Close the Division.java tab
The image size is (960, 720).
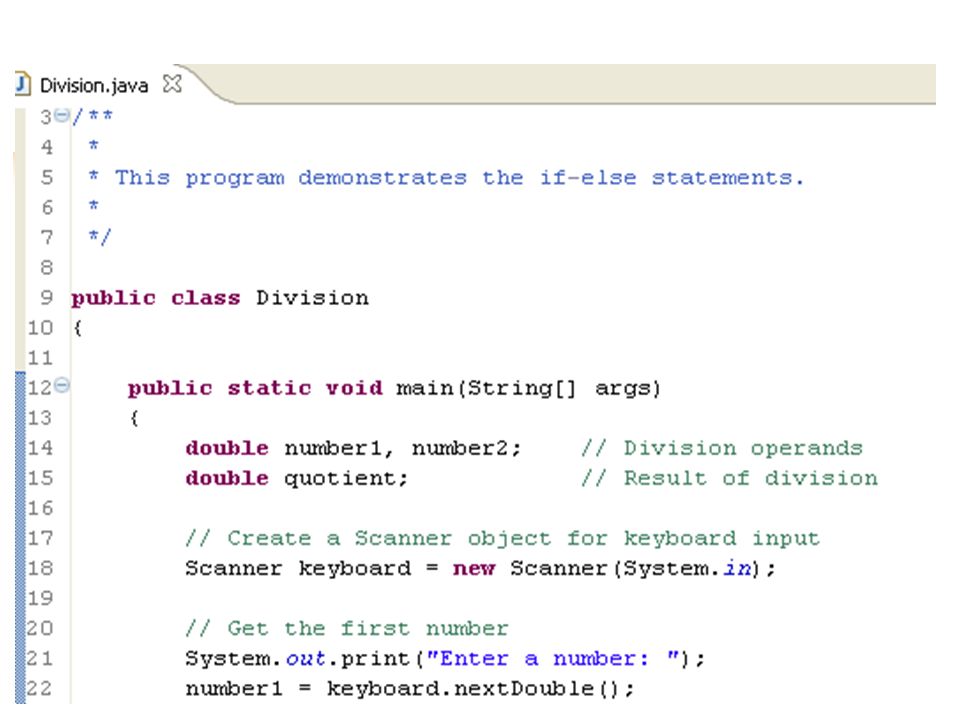[172, 83]
